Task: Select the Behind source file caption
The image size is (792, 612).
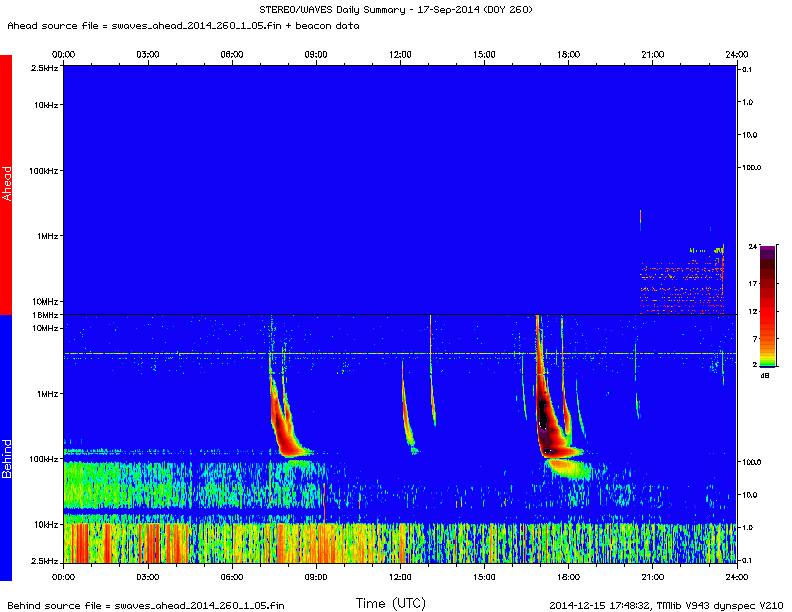Action: pyautogui.click(x=145, y=605)
